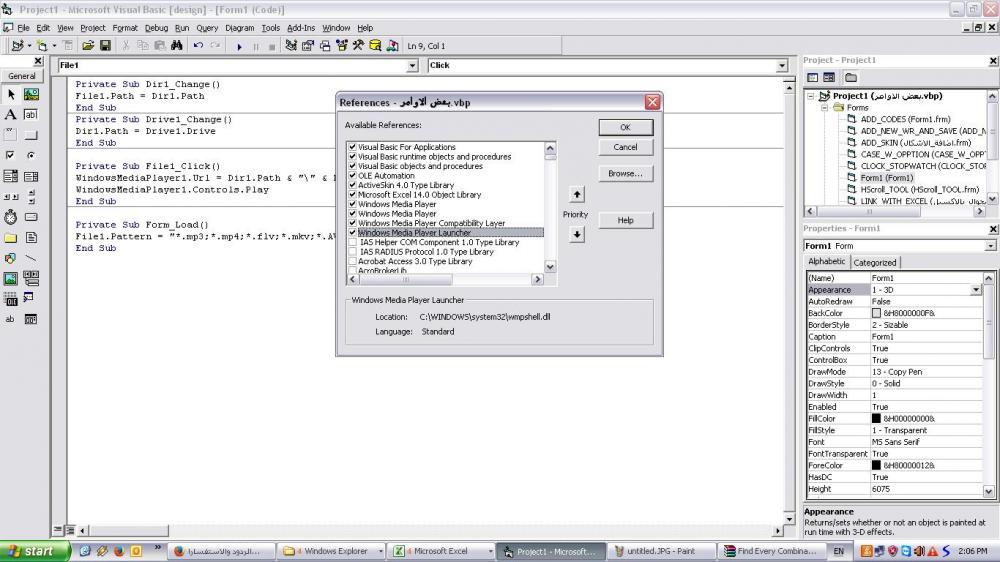Image resolution: width=1000 pixels, height=562 pixels.
Task: Select the Image control in the toolbox
Action: [x=11, y=279]
